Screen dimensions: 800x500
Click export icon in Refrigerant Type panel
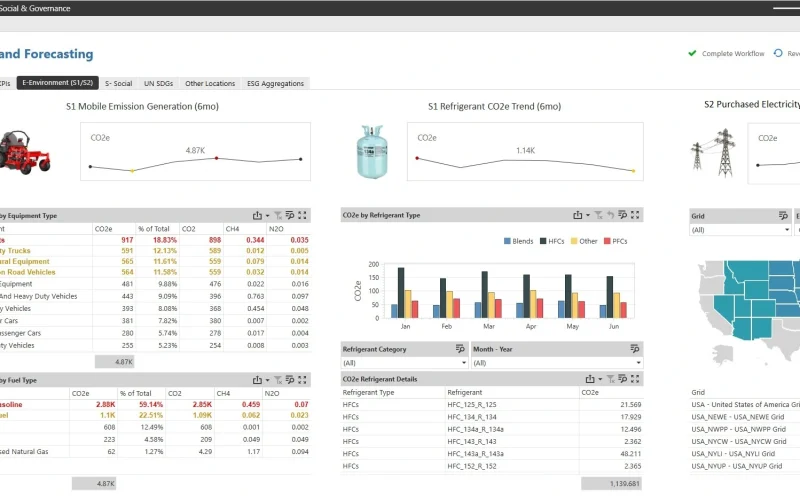(577, 215)
